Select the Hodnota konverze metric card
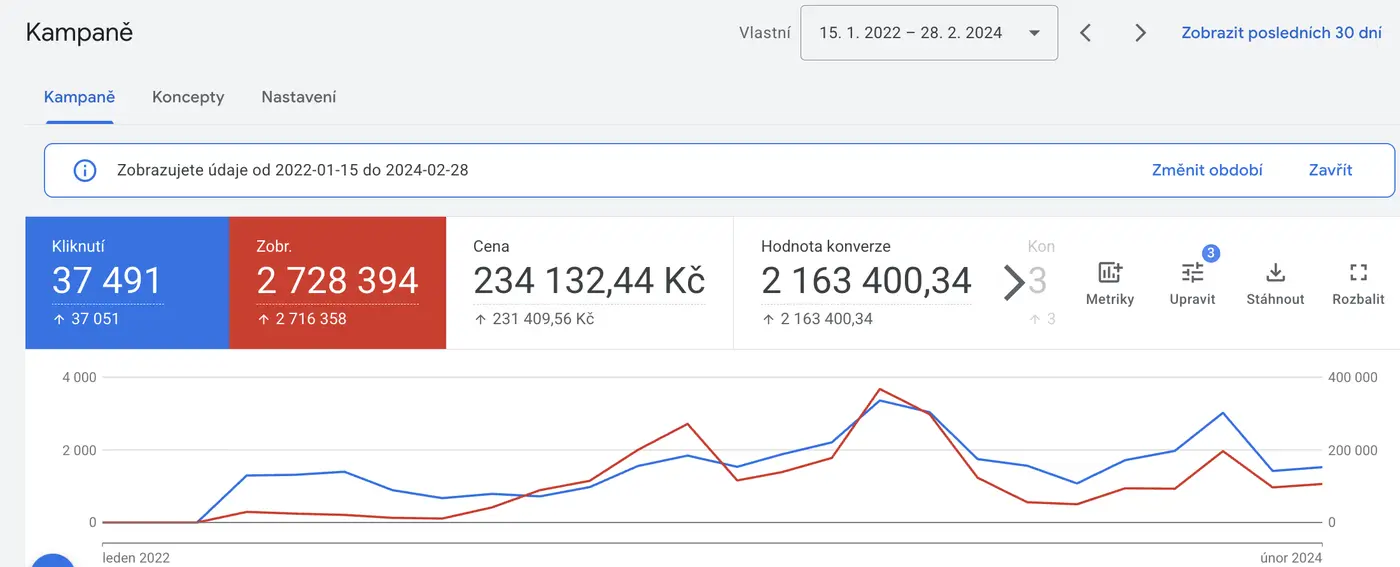The width and height of the screenshot is (1400, 567). point(866,283)
